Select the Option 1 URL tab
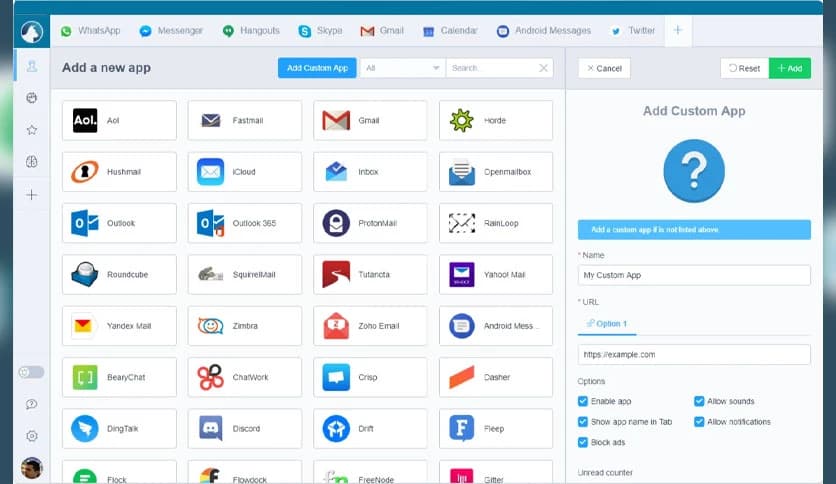This screenshot has height=484, width=836. (607, 324)
